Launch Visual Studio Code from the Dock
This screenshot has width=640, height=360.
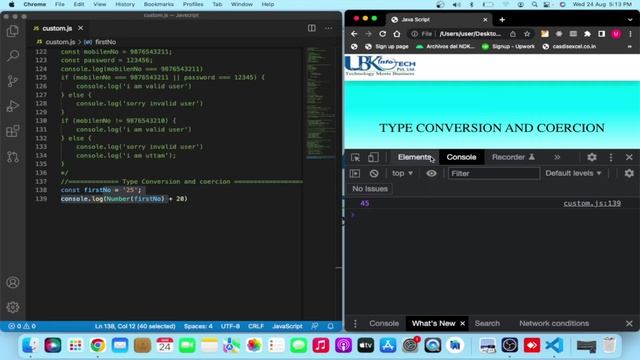click(x=554, y=346)
